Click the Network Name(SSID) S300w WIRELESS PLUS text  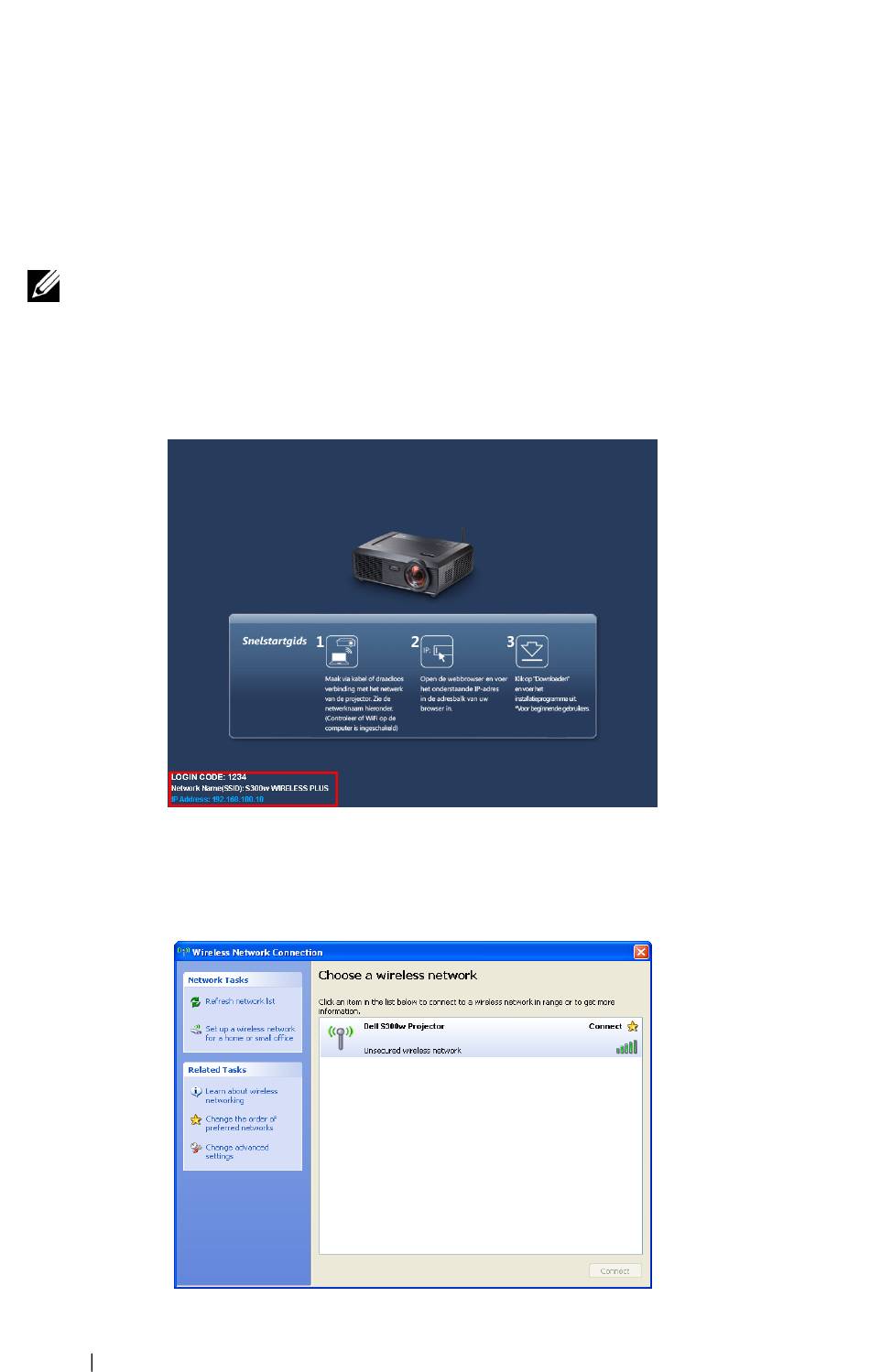249,788
